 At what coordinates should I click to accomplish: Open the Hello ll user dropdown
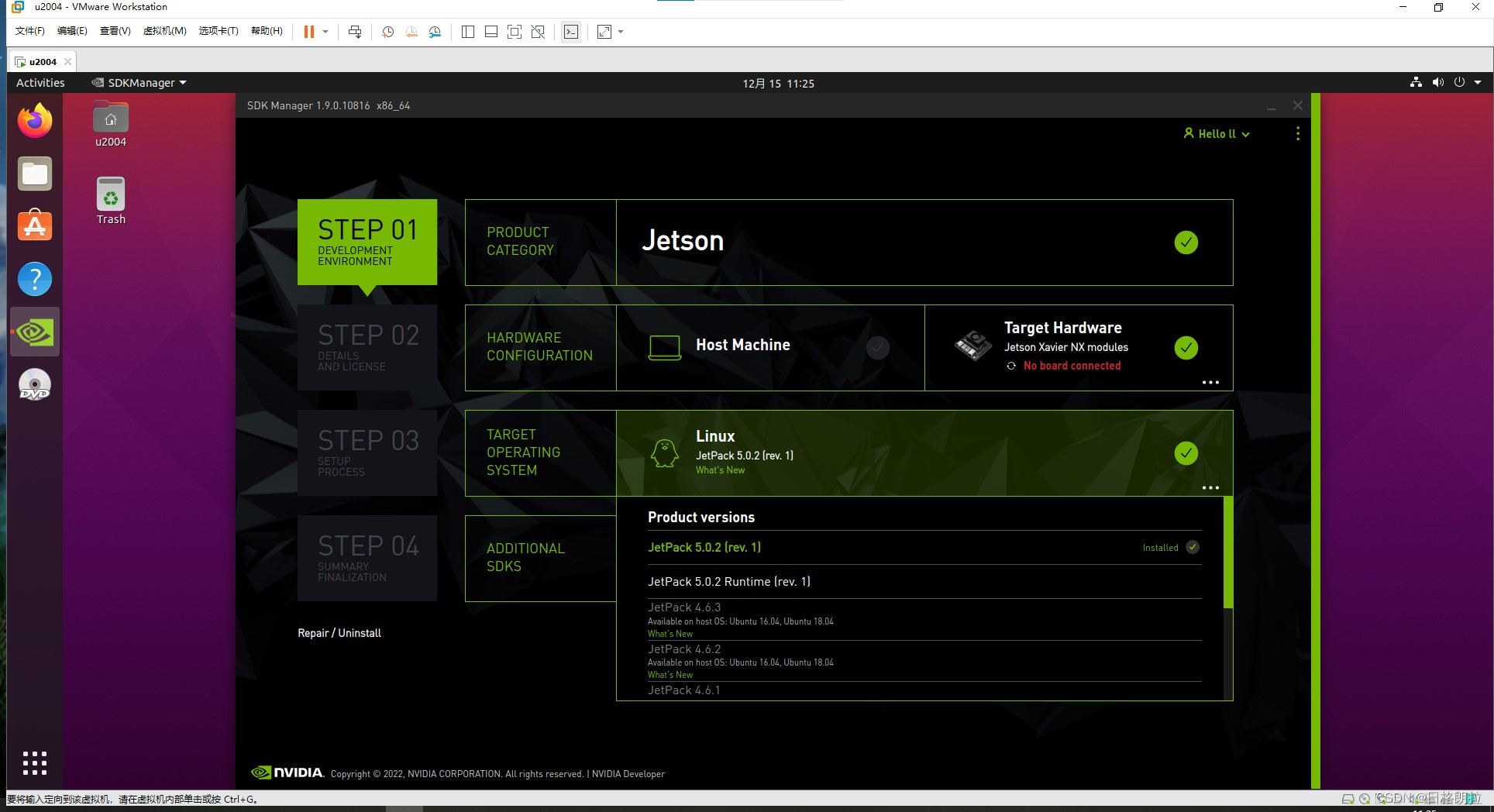[x=1217, y=133]
